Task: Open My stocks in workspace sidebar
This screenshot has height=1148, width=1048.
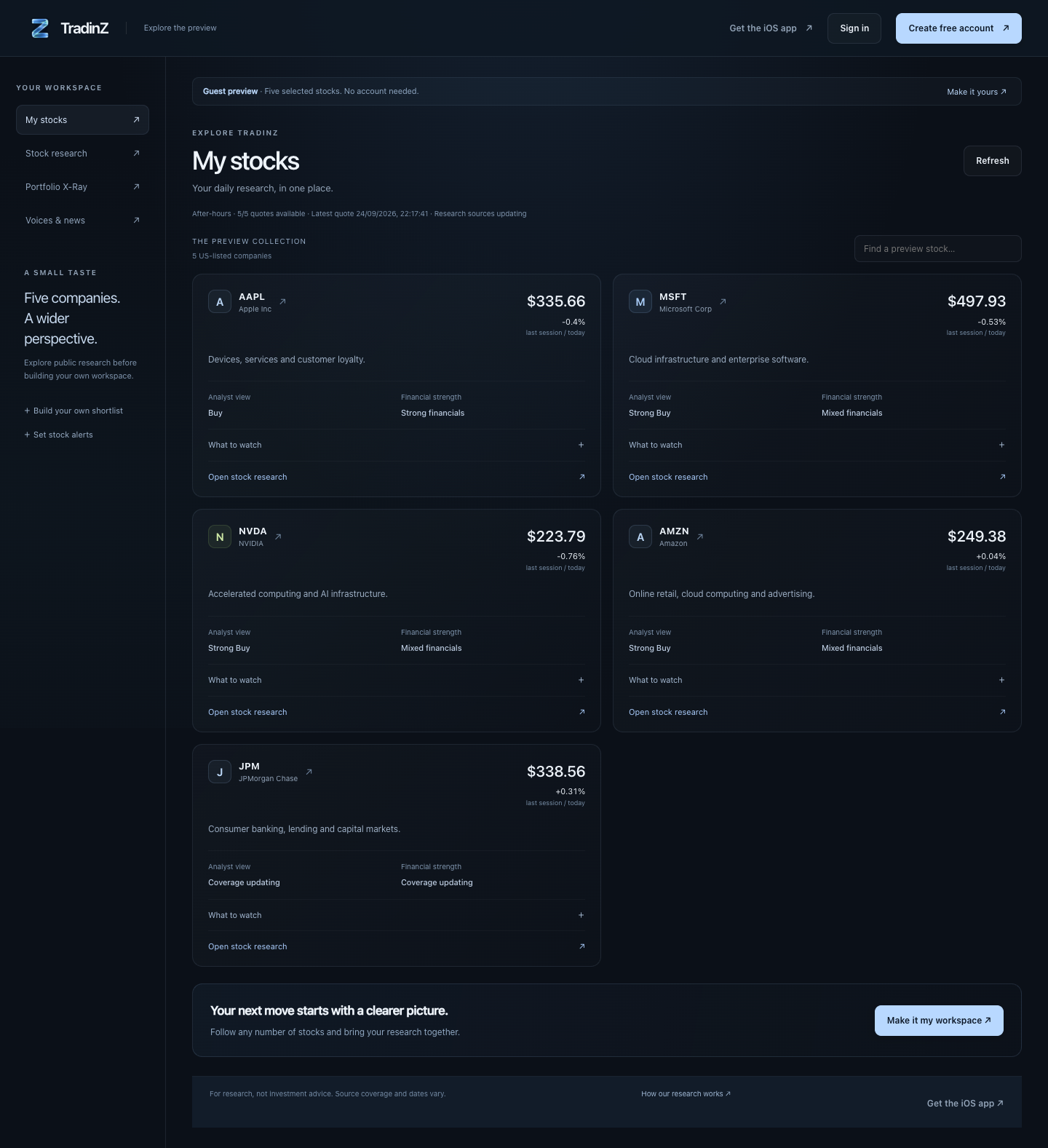Action: click(82, 120)
